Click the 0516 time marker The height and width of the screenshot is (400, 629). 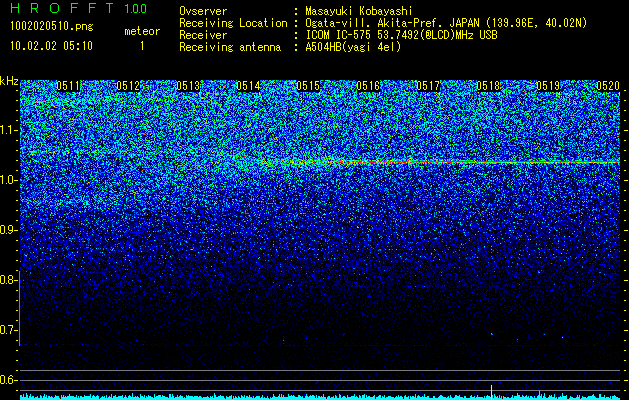[368, 86]
